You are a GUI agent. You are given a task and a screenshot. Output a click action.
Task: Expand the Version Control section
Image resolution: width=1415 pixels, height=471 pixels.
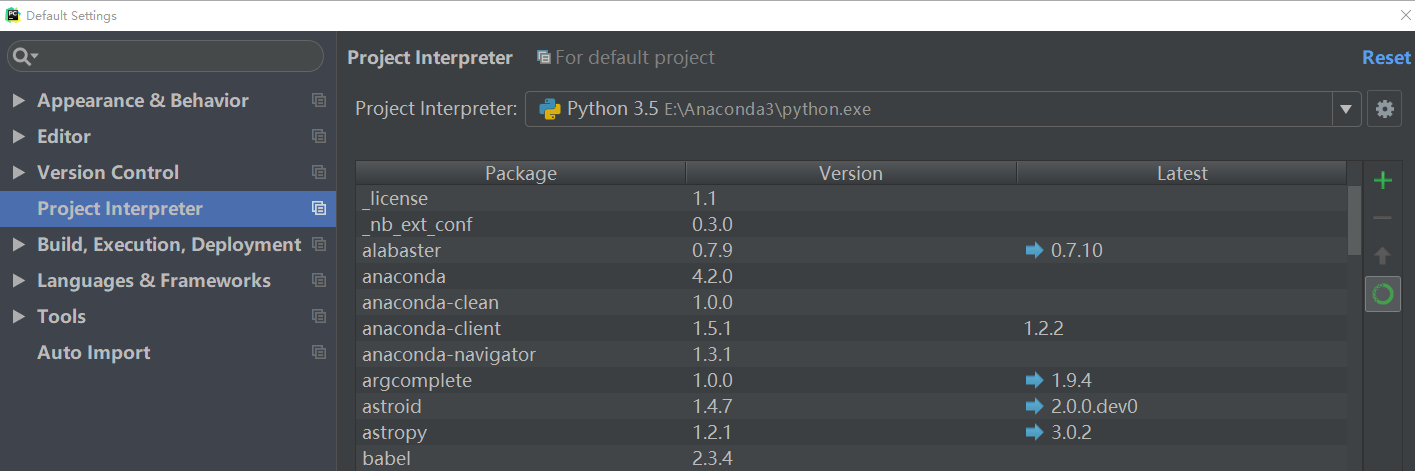pos(18,172)
